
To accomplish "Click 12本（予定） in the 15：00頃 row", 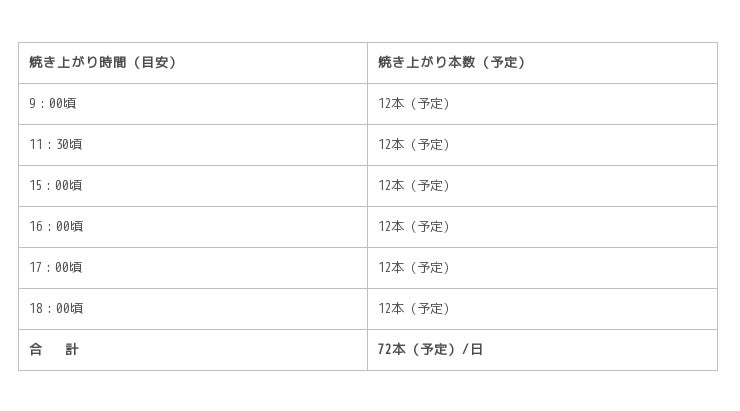I will [415, 186].
